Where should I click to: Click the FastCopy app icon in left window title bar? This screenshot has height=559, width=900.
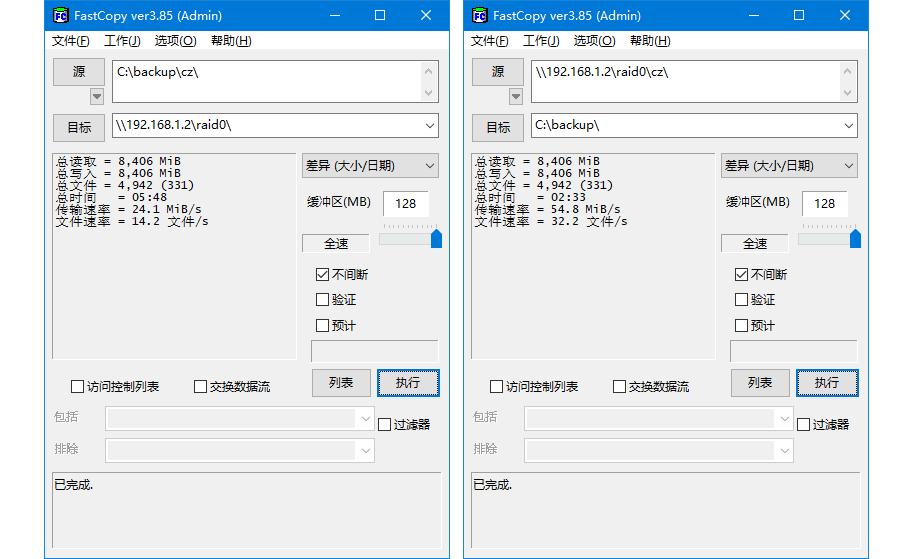[x=60, y=15]
